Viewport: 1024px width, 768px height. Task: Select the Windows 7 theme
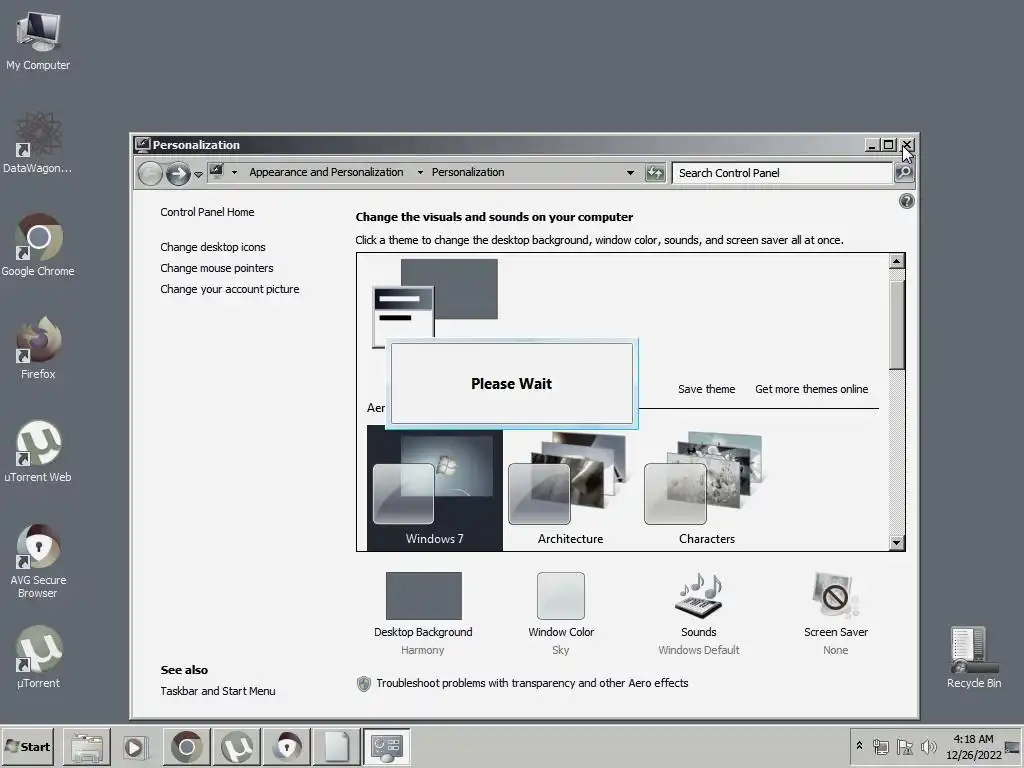coord(435,488)
